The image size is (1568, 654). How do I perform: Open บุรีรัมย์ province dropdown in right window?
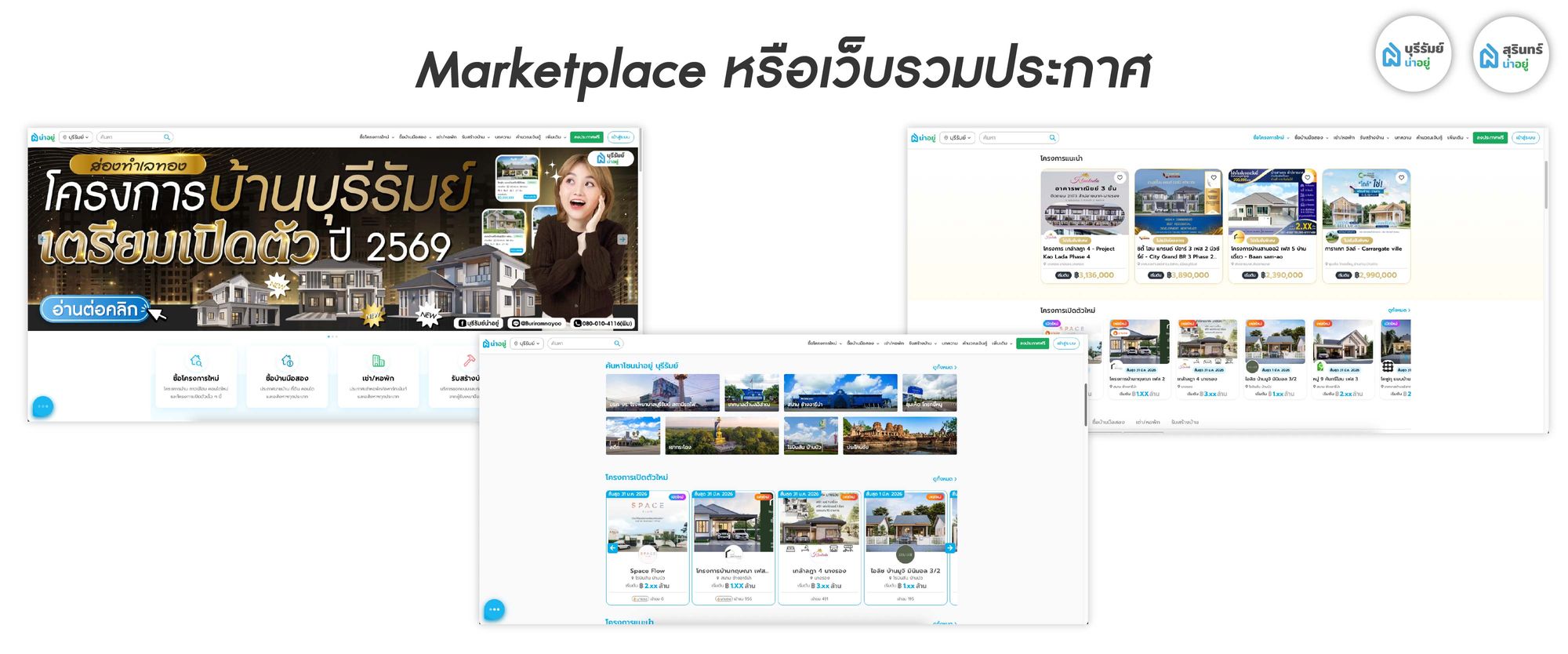957,138
